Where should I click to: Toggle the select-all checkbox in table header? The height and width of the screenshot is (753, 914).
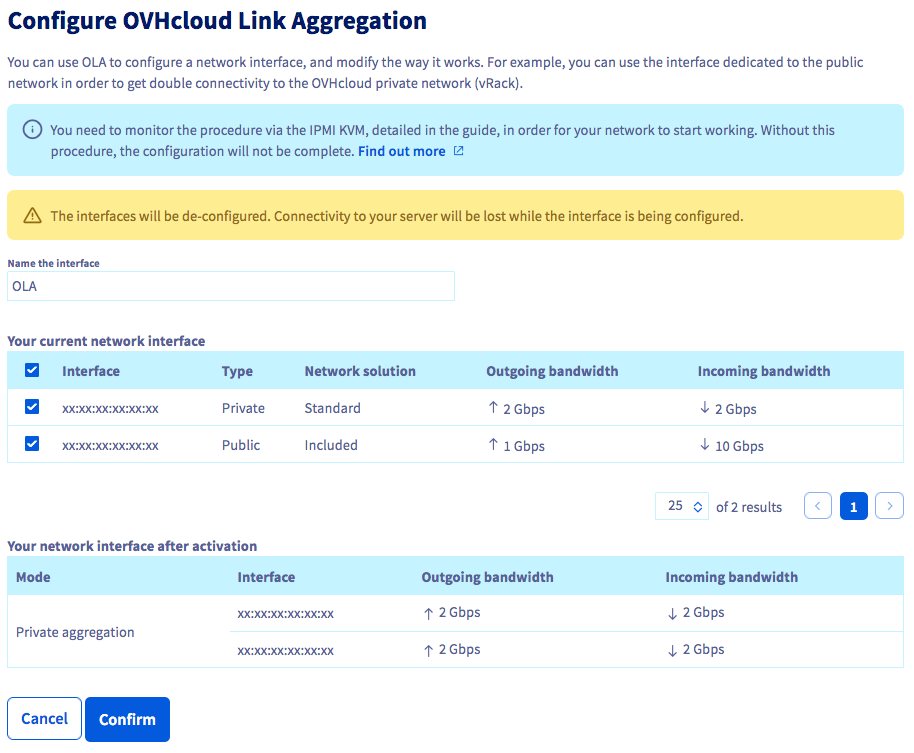pyautogui.click(x=32, y=370)
